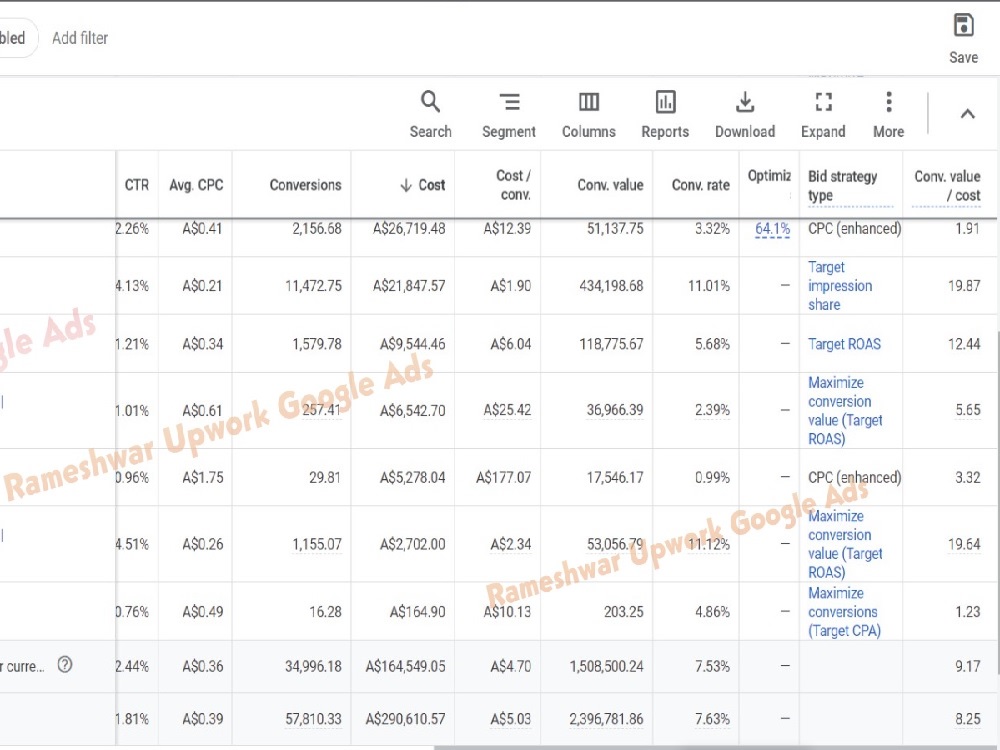This screenshot has height=750, width=1000.
Task: Sort by Conv. value / cost header
Action: coord(947,186)
